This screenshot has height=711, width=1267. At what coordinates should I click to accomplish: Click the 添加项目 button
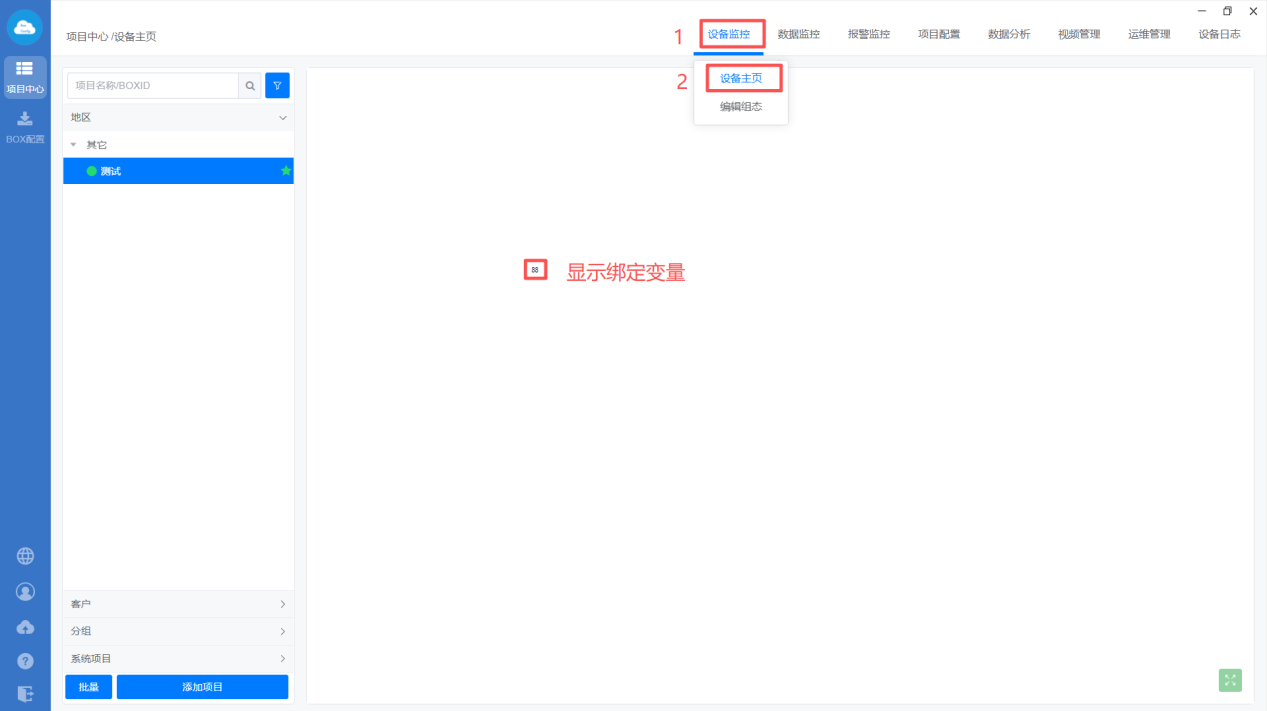pos(202,687)
